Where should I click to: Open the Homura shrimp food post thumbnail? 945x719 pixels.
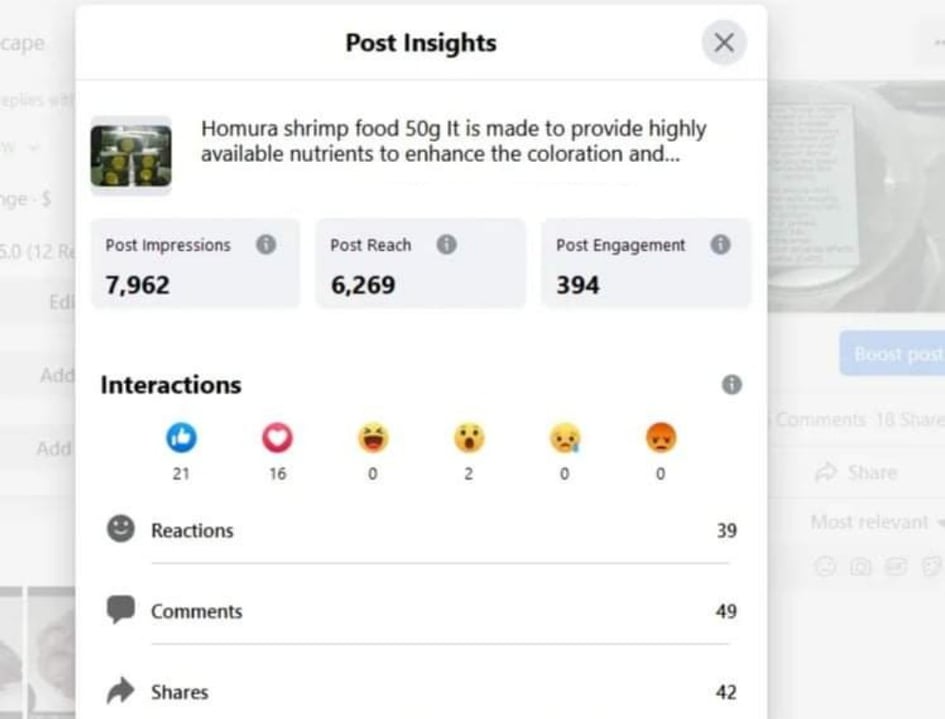coord(131,155)
